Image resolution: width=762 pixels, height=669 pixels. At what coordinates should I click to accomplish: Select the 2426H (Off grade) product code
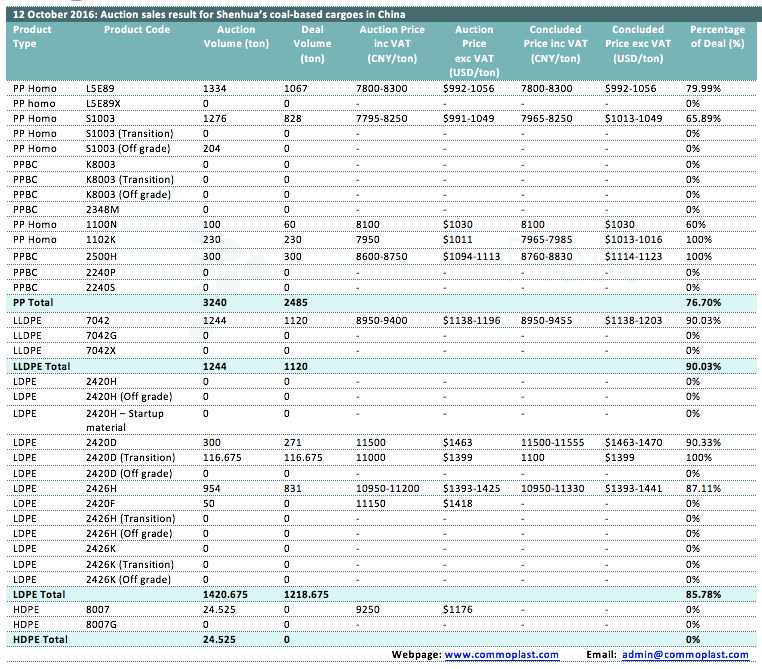[129, 534]
